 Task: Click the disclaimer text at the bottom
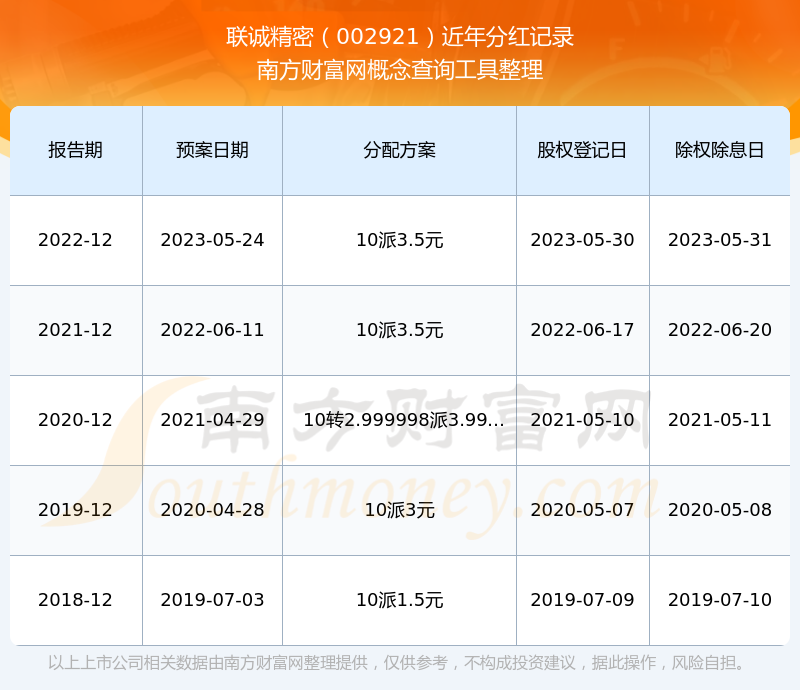click(x=396, y=663)
